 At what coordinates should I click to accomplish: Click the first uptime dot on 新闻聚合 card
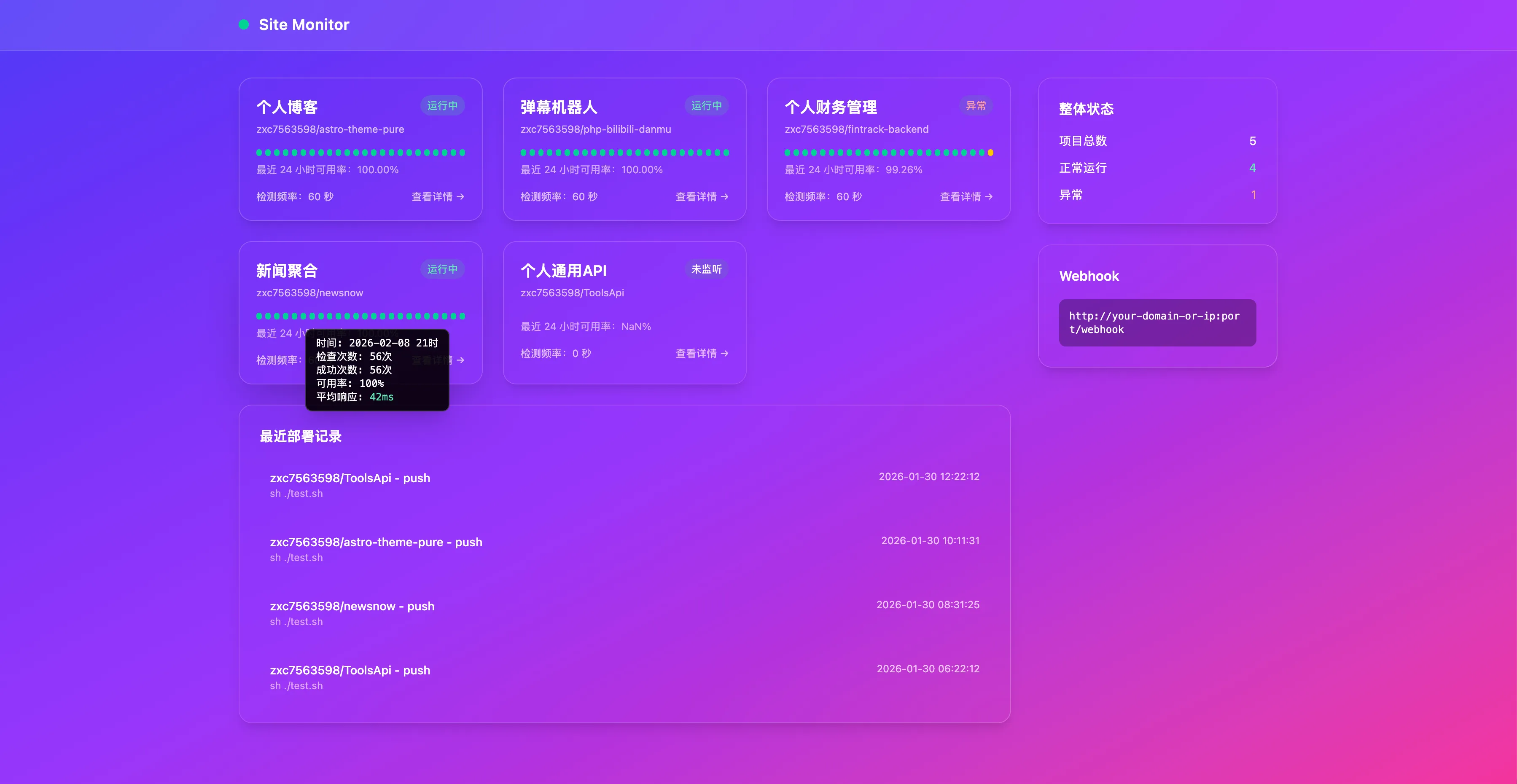pyautogui.click(x=259, y=317)
